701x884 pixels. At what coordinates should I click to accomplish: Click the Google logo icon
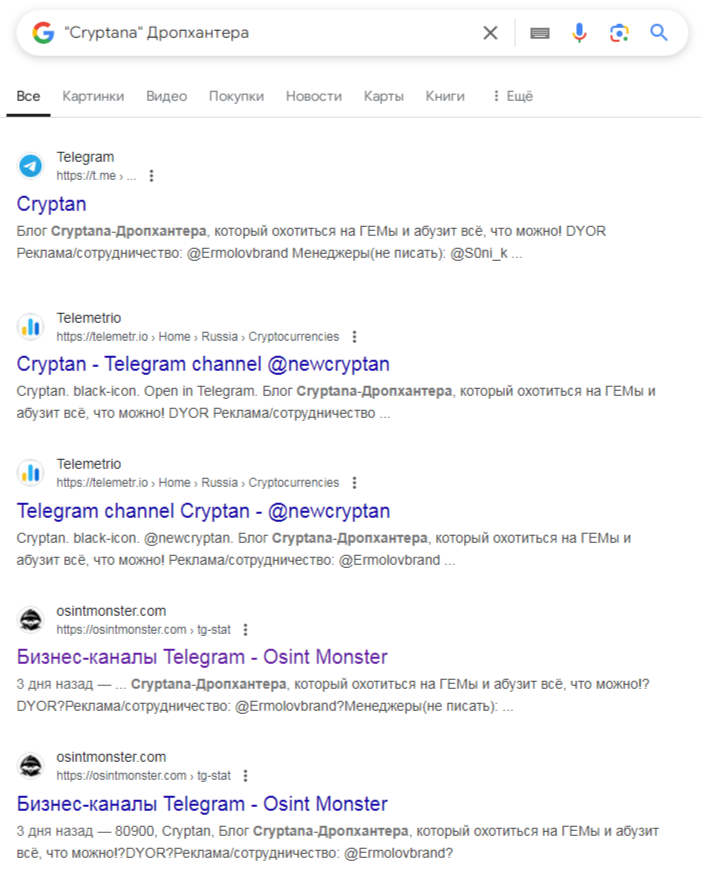pos(43,33)
